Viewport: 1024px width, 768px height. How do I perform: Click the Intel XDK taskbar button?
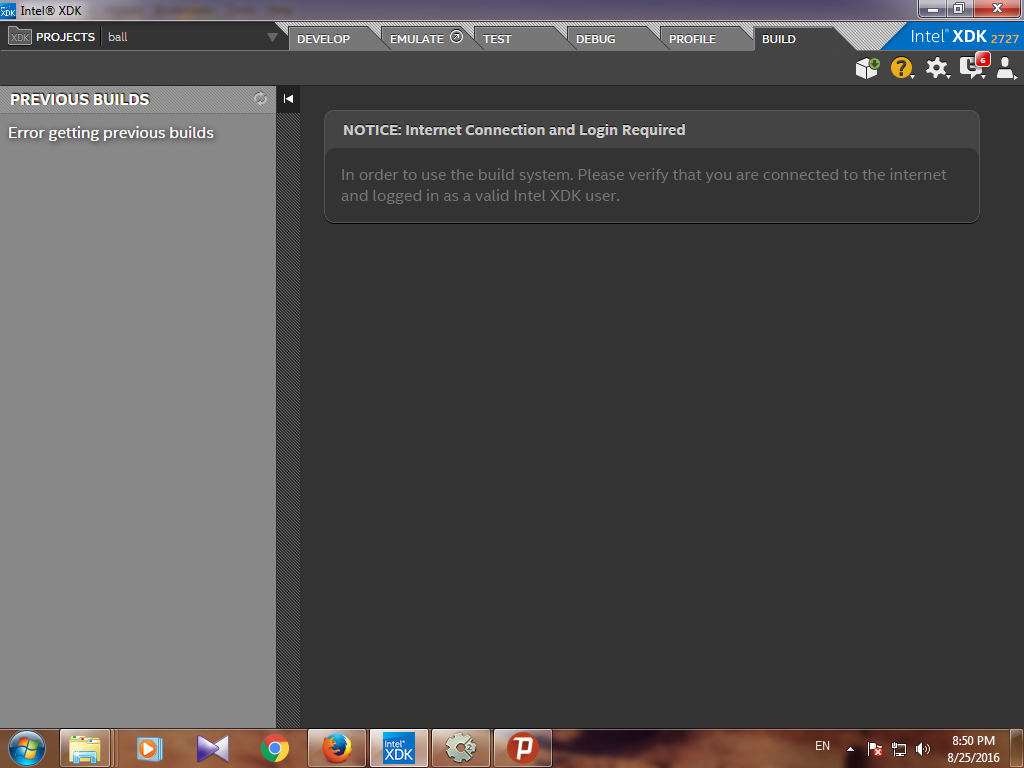click(x=399, y=748)
